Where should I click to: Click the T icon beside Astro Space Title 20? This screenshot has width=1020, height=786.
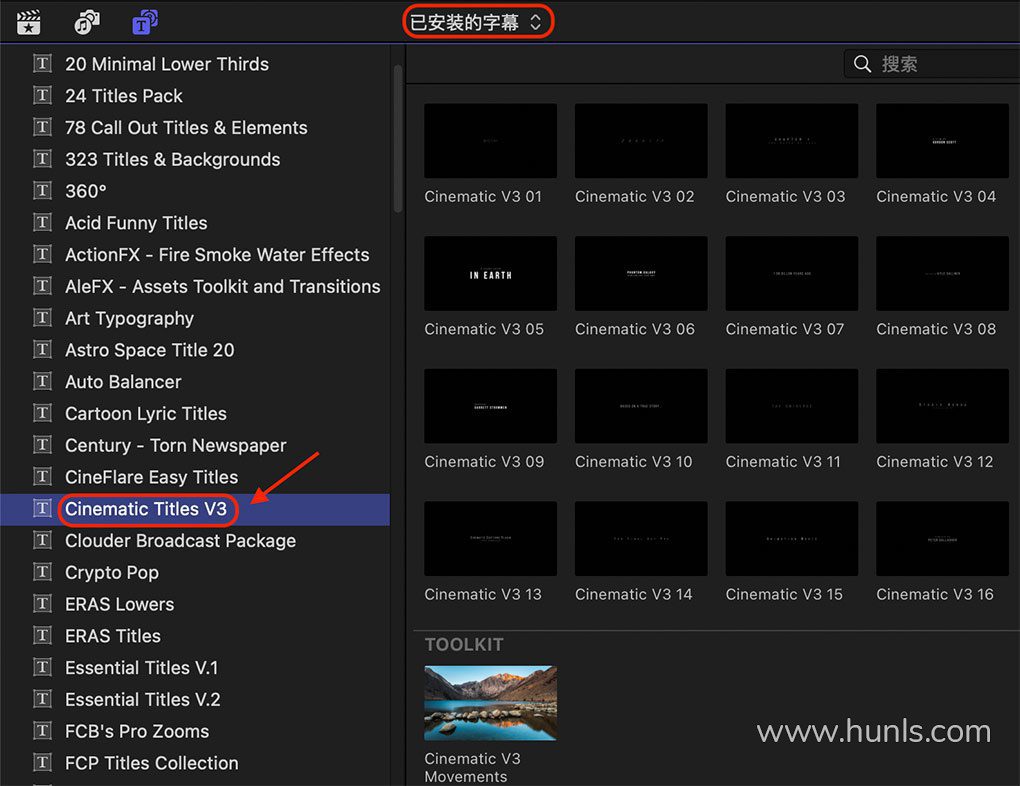42,349
